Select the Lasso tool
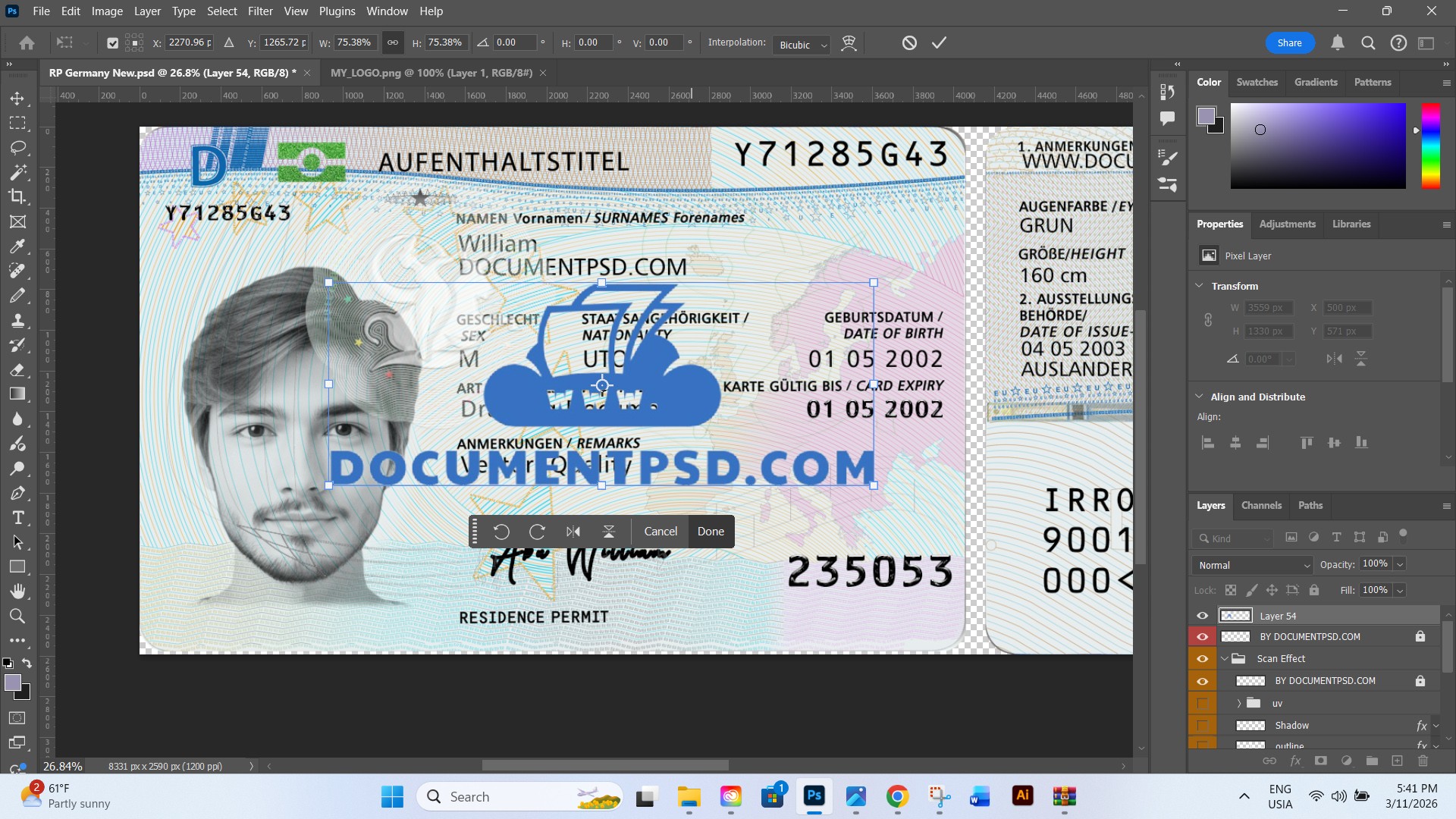This screenshot has height=819, width=1456. click(17, 147)
